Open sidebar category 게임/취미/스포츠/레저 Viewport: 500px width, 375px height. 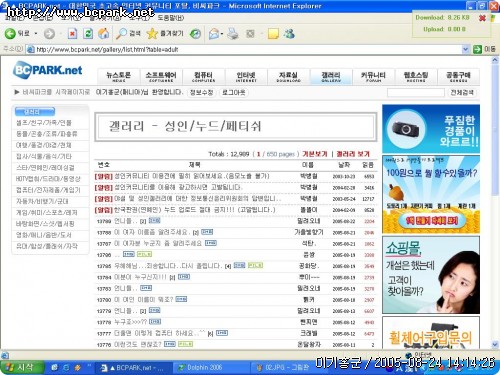tap(47, 213)
